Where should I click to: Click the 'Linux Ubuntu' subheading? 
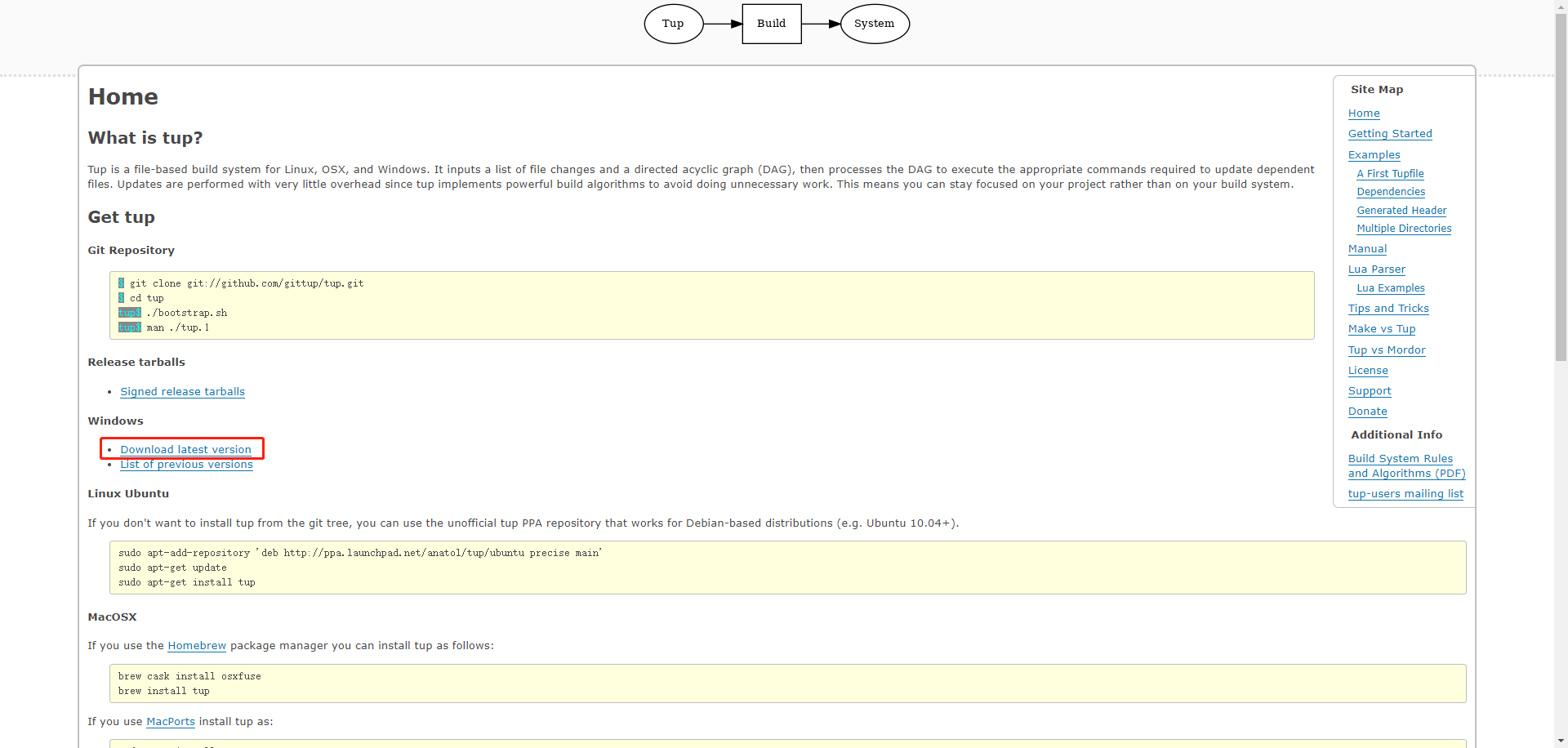(128, 494)
